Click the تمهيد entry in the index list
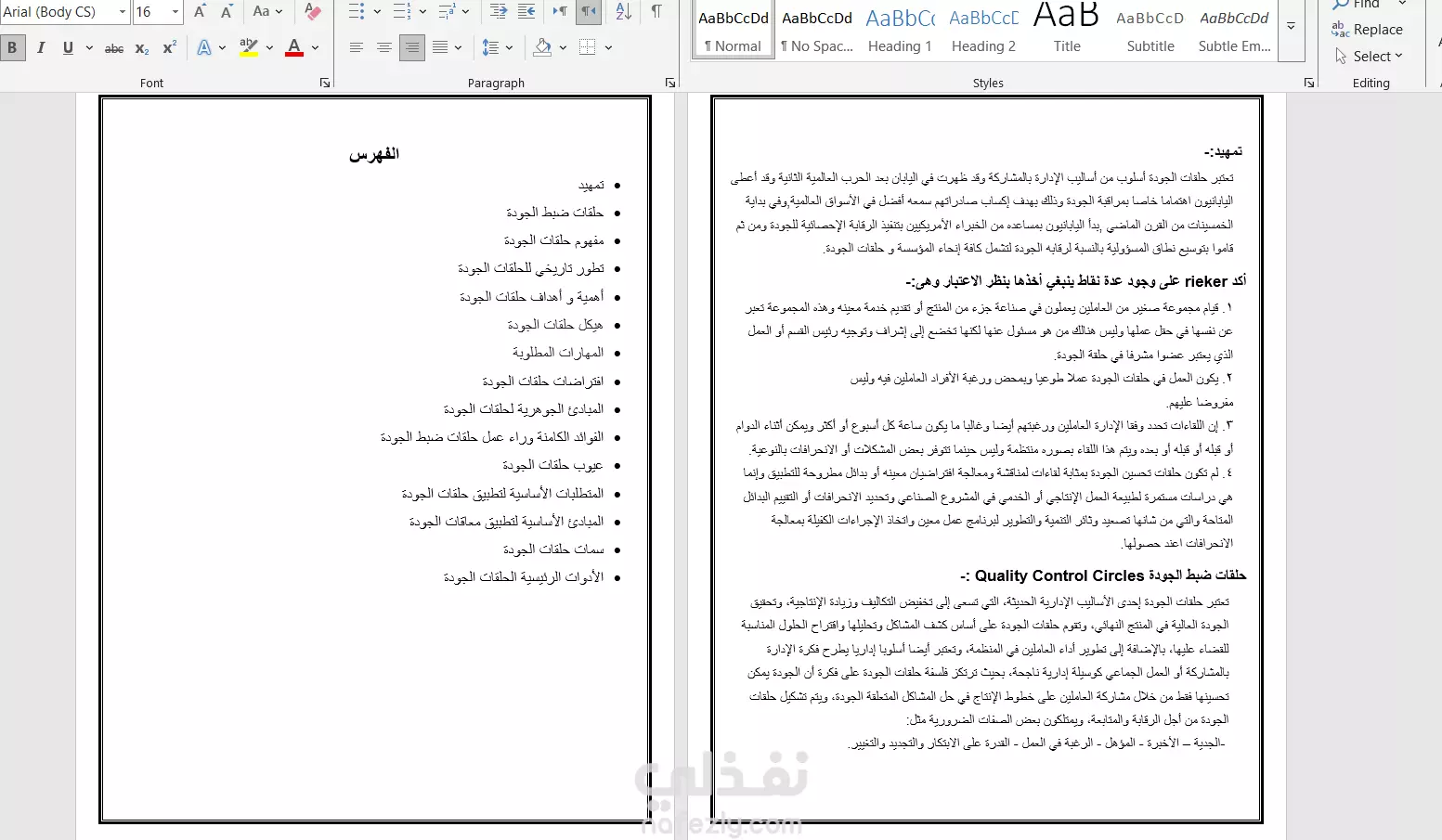 [591, 185]
